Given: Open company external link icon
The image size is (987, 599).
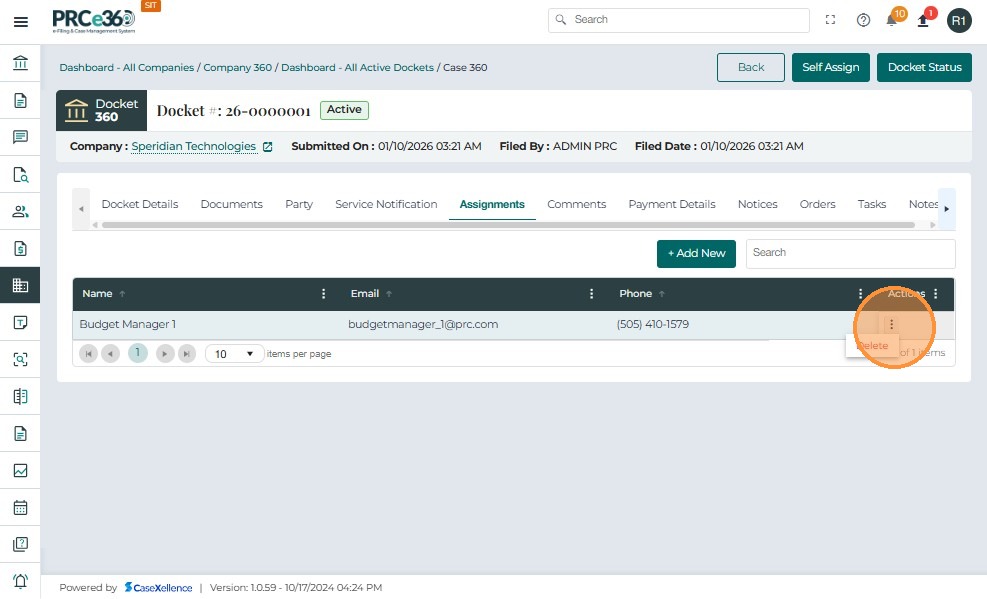Looking at the screenshot, I should click(x=268, y=147).
